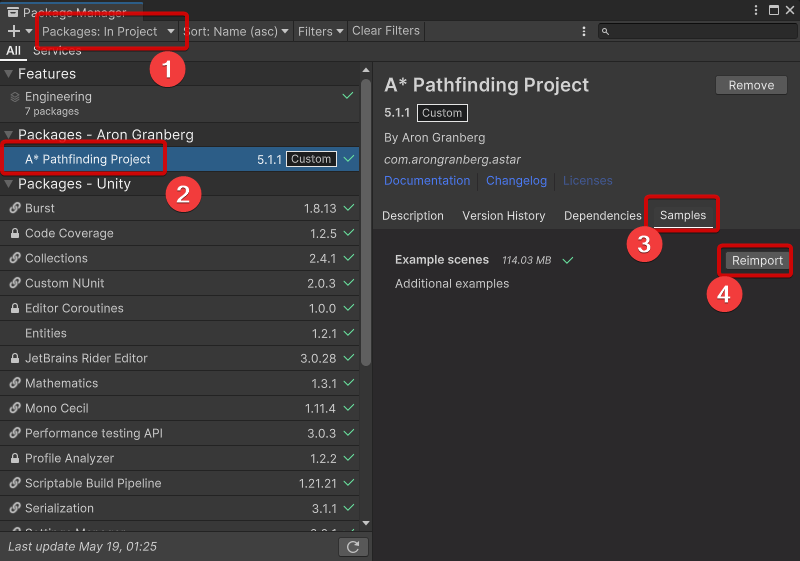
Task: Collapse the Features group
Action: pos(8,74)
